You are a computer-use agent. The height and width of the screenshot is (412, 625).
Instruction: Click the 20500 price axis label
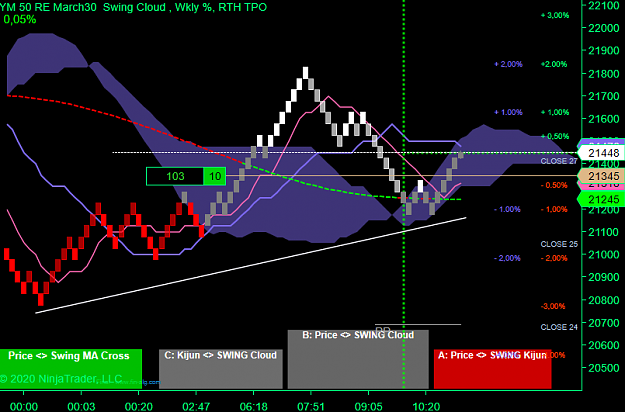click(x=603, y=367)
